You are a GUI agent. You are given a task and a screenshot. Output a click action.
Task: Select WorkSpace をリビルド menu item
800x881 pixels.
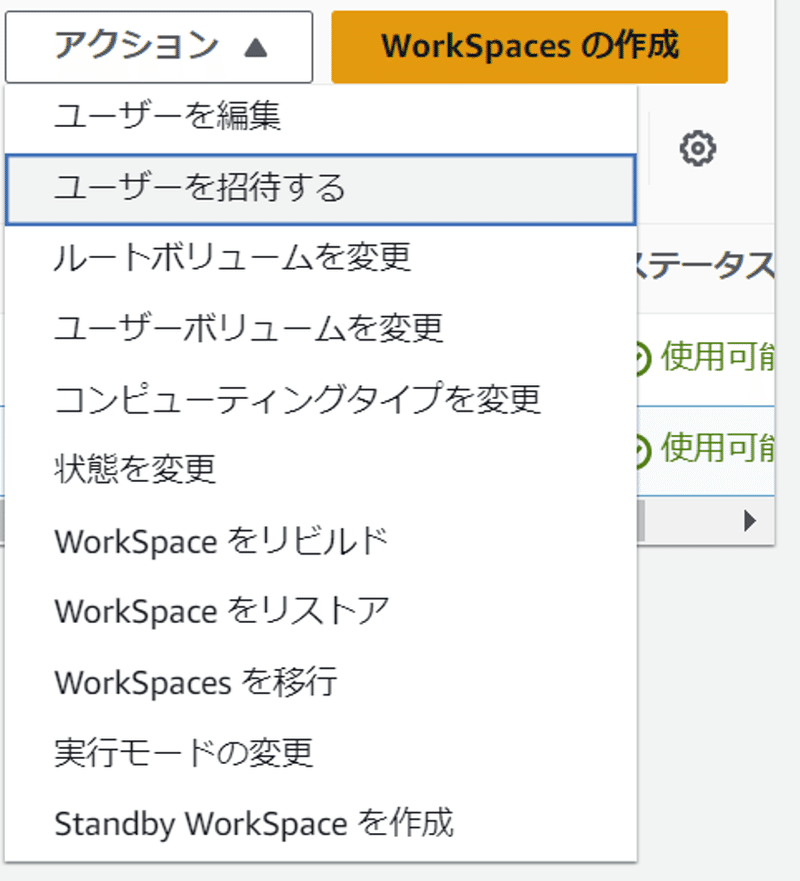pos(320,541)
